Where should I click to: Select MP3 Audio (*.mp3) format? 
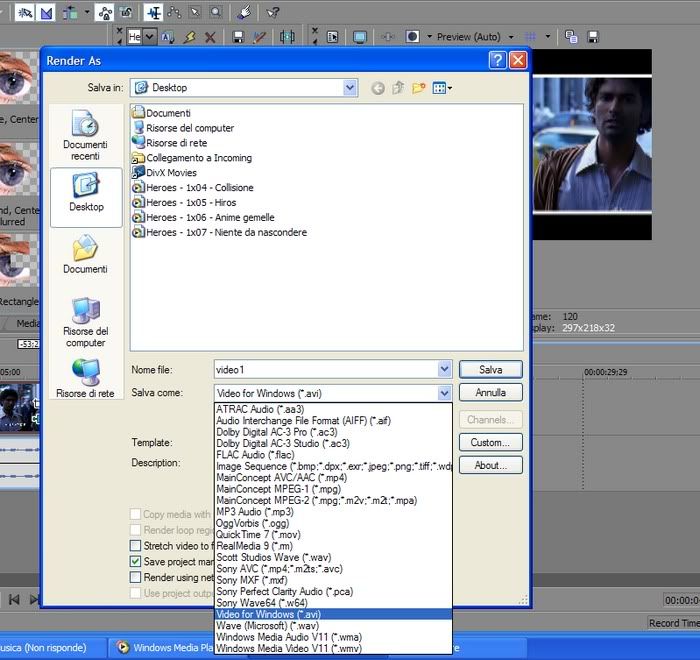click(x=333, y=512)
